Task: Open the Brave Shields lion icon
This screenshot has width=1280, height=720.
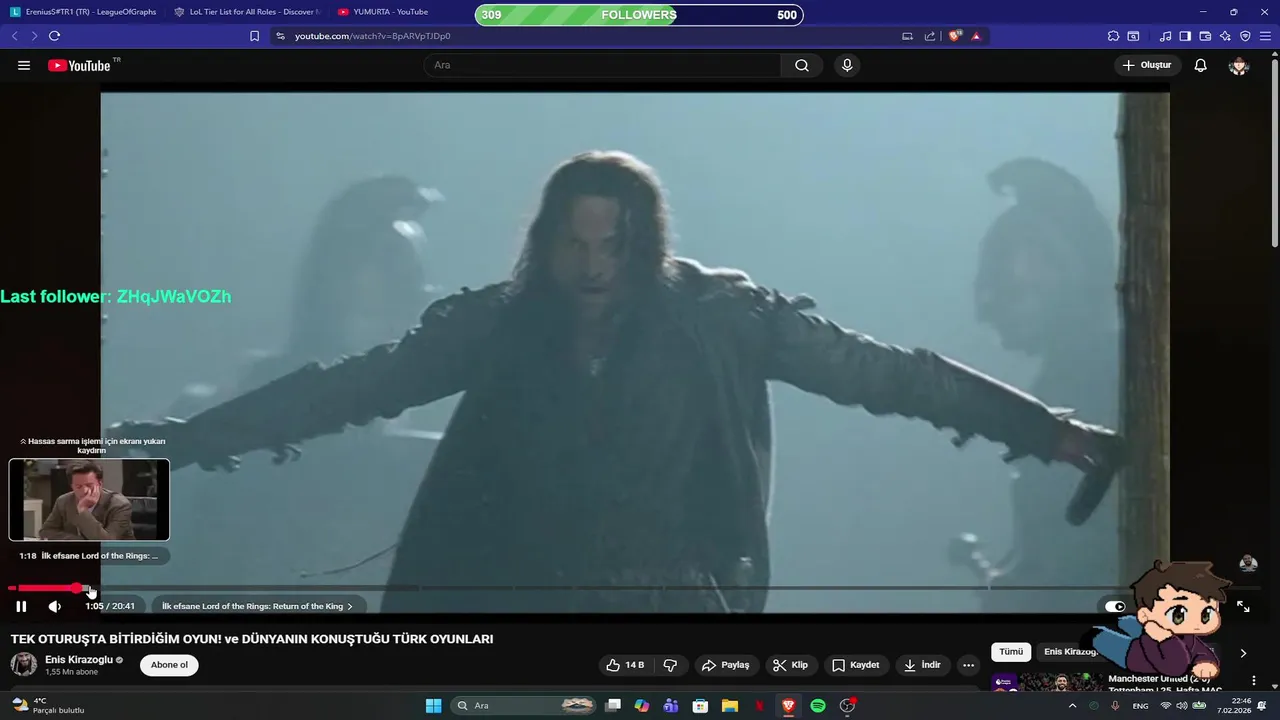Action: pyautogui.click(x=955, y=36)
